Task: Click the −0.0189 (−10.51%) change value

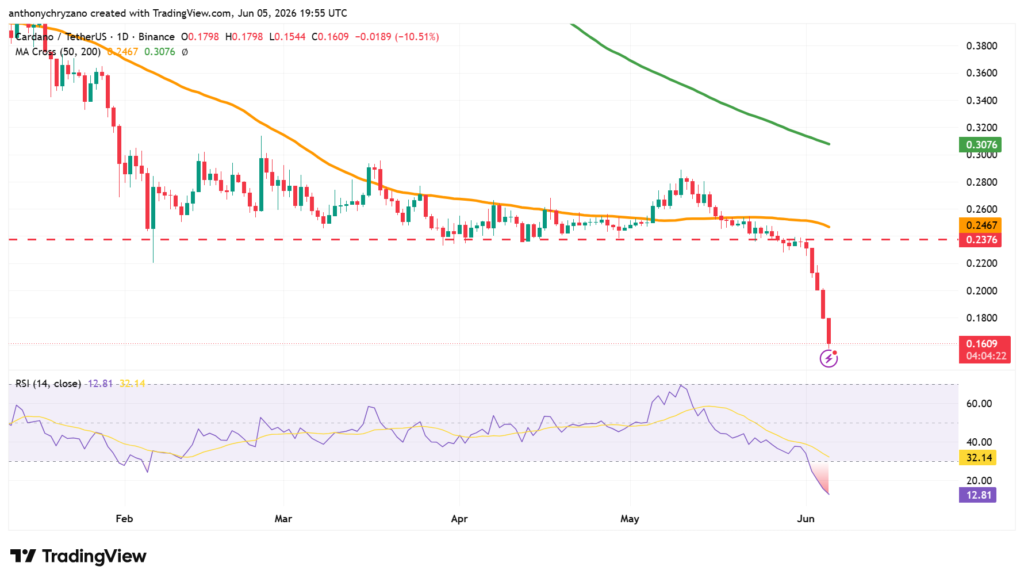Action: tap(396, 37)
